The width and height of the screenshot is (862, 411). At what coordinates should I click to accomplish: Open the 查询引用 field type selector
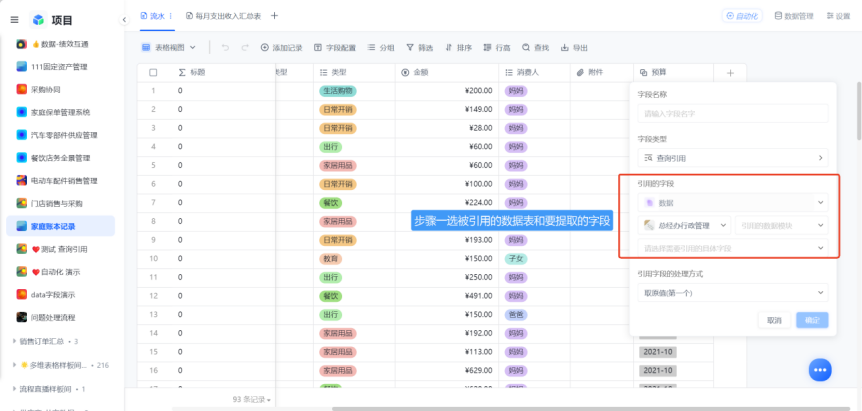pyautogui.click(x=733, y=158)
